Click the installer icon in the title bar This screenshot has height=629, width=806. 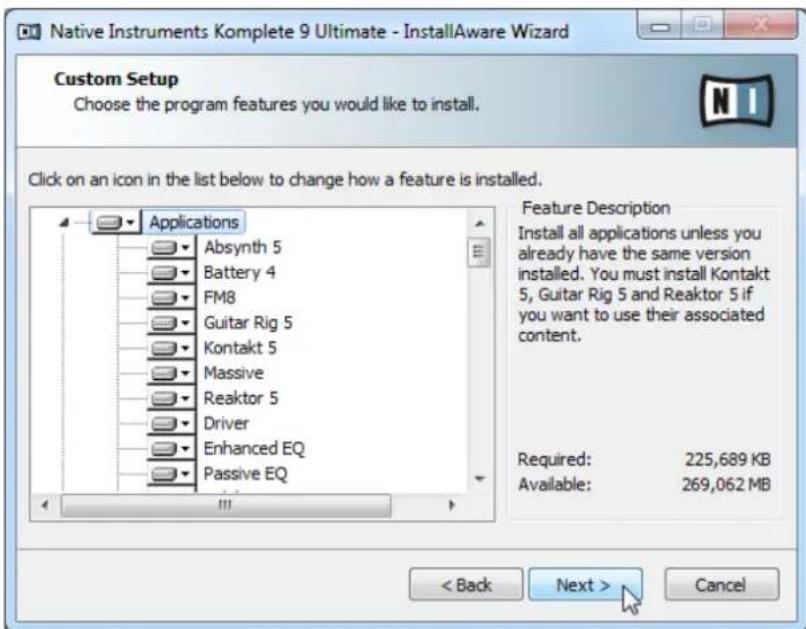coord(29,32)
